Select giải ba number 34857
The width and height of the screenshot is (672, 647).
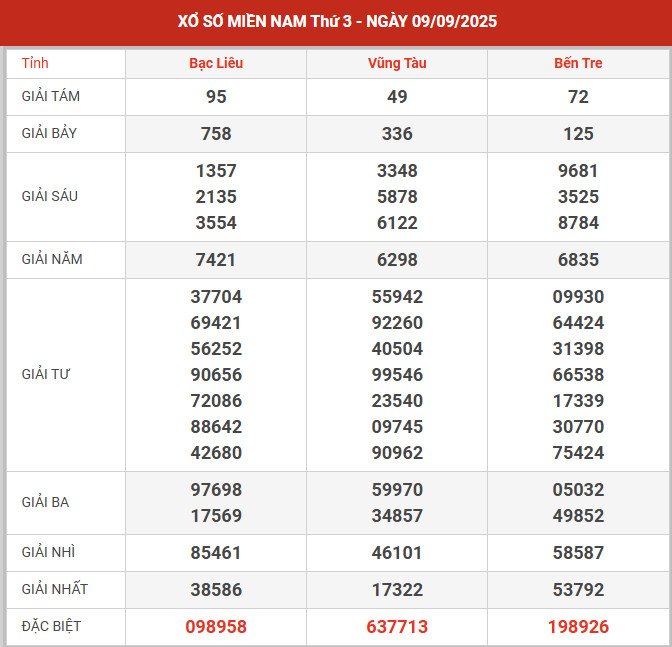[x=397, y=516]
